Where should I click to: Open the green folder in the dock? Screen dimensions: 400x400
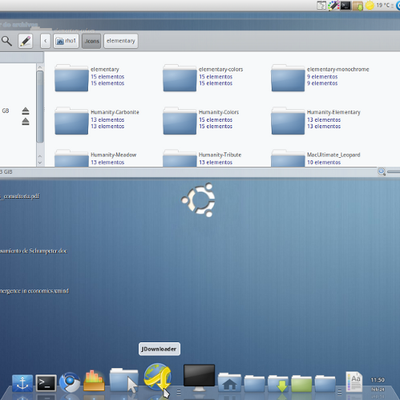[x=302, y=383]
